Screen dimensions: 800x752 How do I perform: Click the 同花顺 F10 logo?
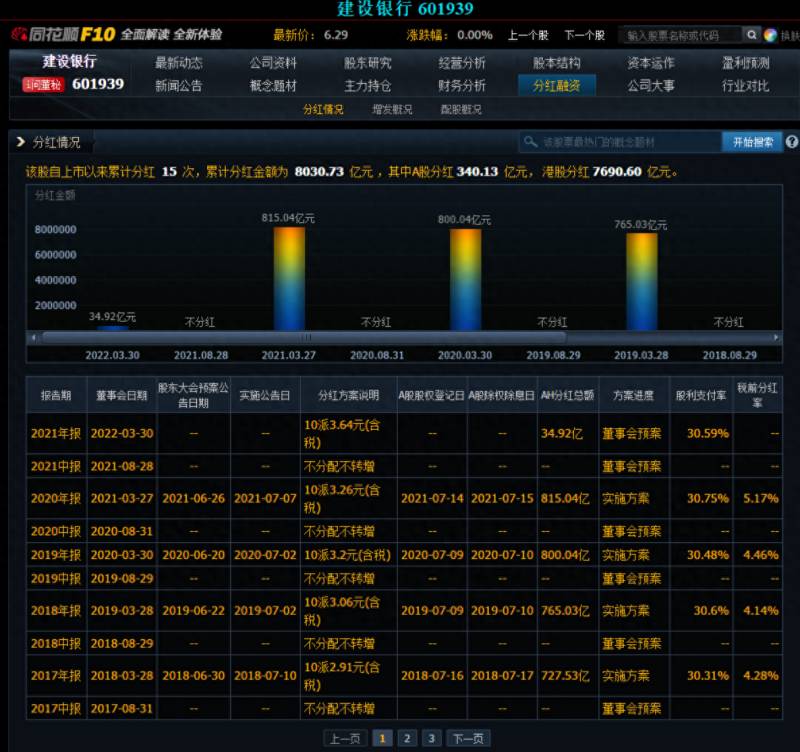point(63,34)
